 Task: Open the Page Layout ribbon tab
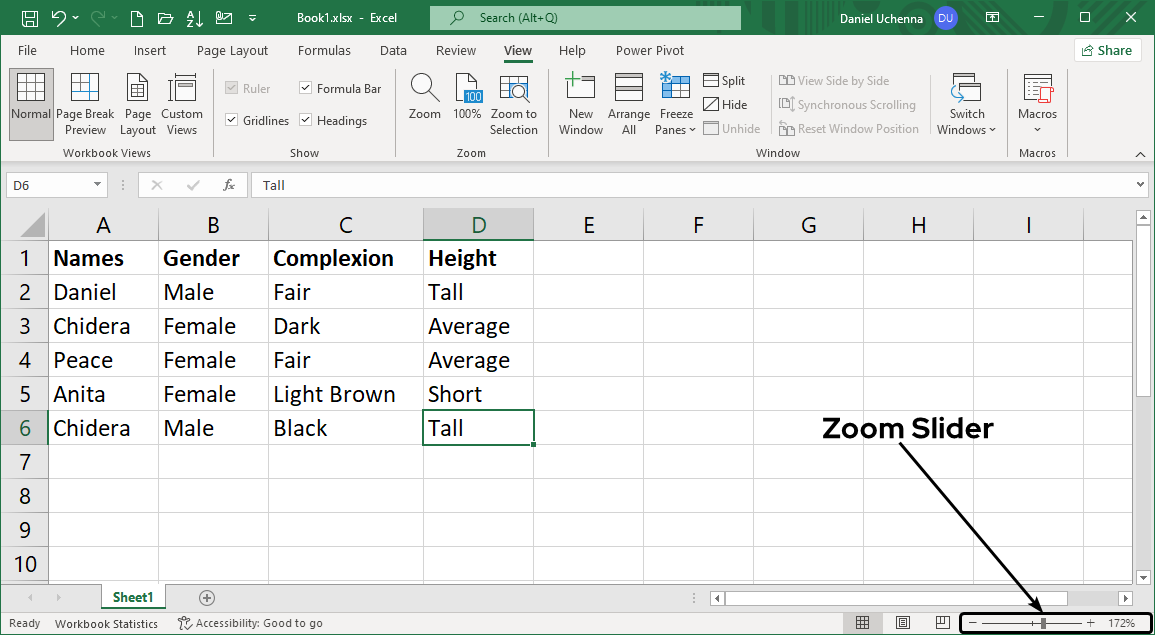click(x=232, y=50)
